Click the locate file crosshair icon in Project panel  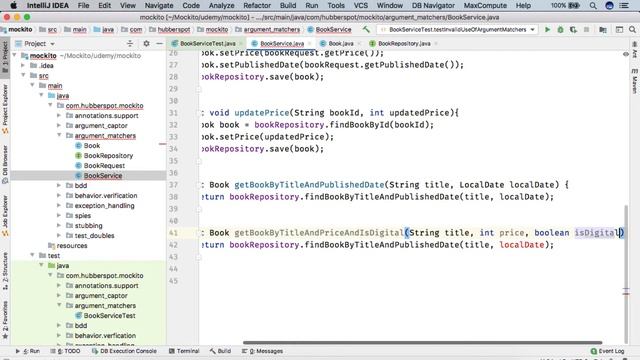(x=130, y=43)
